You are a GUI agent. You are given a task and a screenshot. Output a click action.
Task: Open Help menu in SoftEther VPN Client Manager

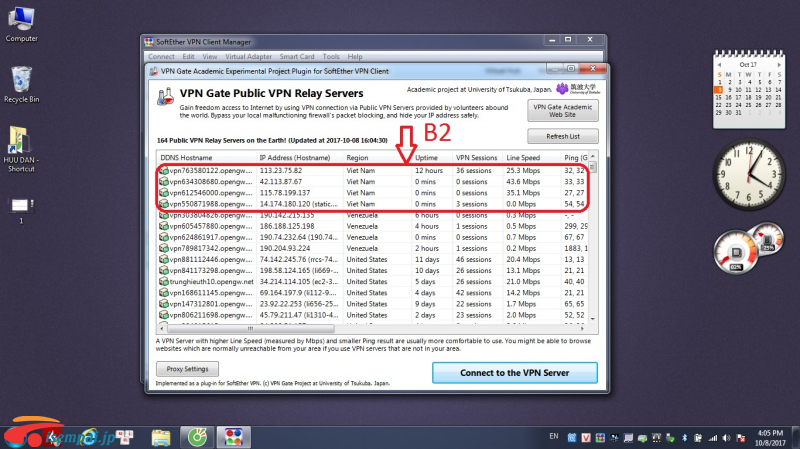coord(355,57)
